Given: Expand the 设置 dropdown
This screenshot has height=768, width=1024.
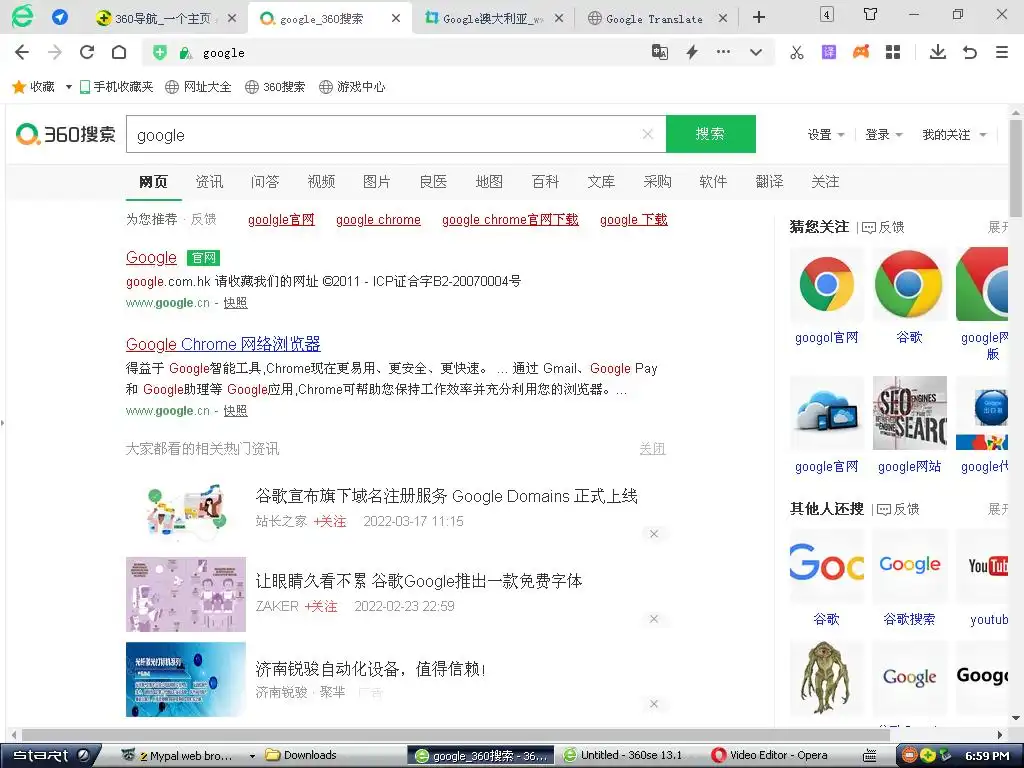Looking at the screenshot, I should (826, 135).
